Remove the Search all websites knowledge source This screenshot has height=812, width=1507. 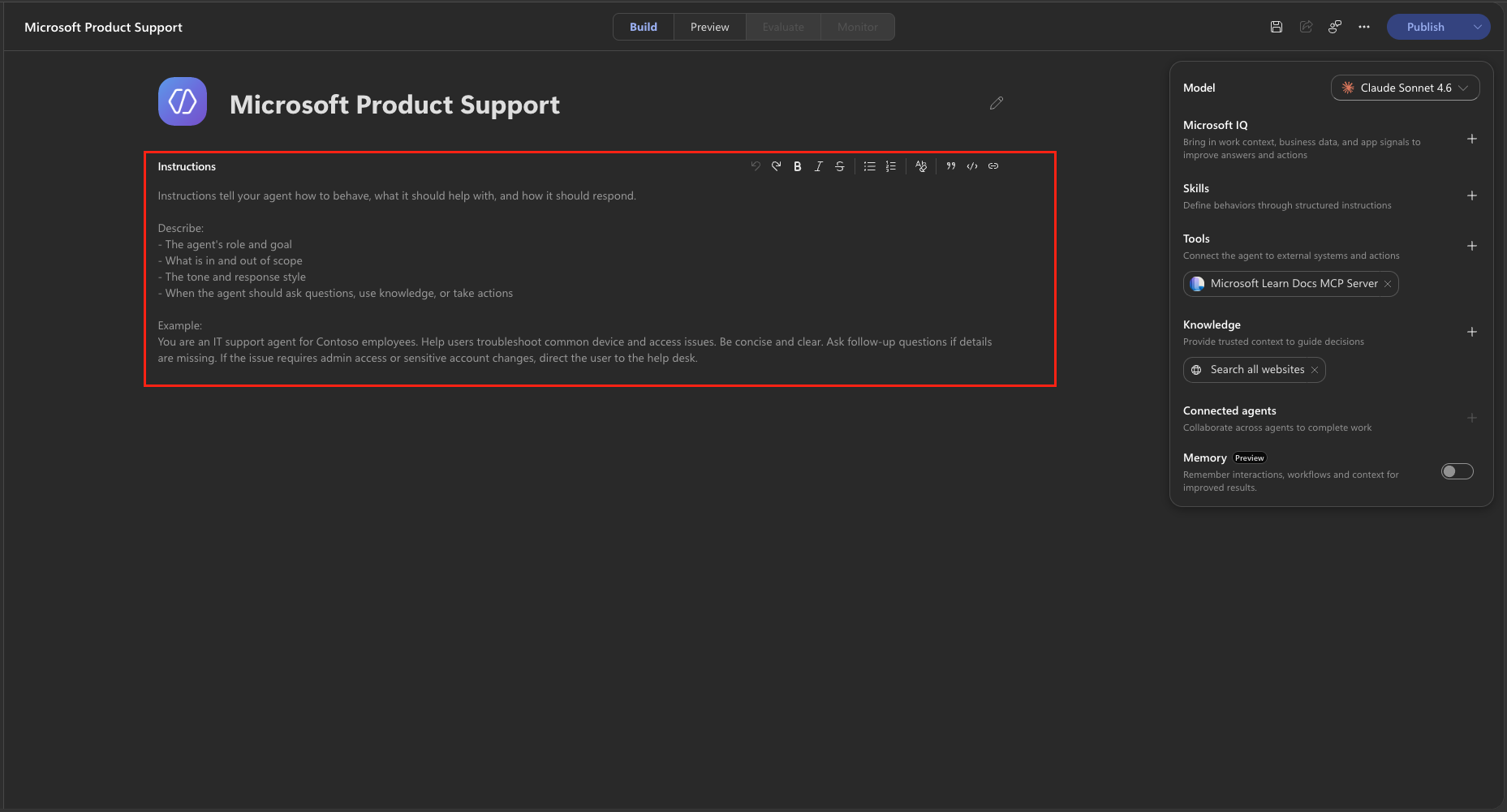(1315, 370)
